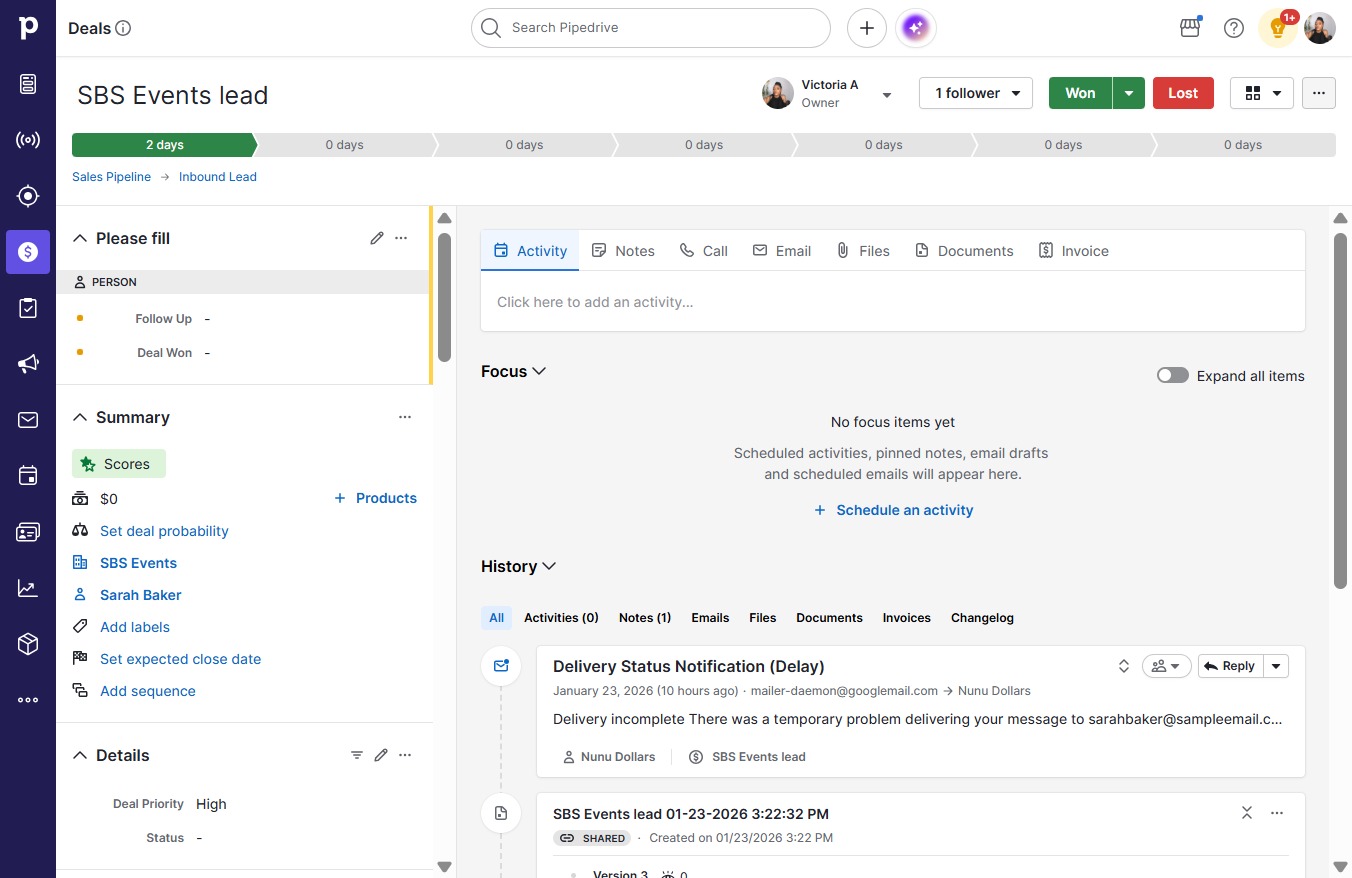
Task: Open Projects clipboard icon in sidebar
Action: (x=28, y=308)
